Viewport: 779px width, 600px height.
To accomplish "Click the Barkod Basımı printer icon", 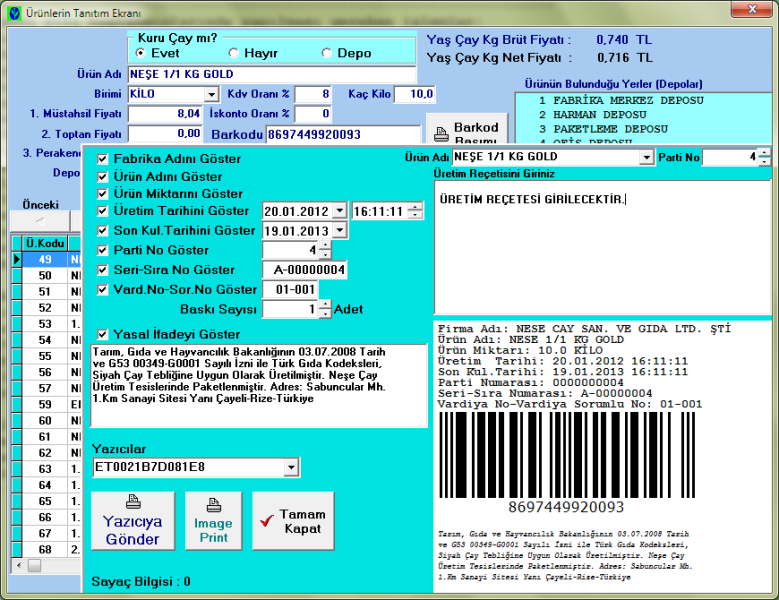I will (441, 134).
